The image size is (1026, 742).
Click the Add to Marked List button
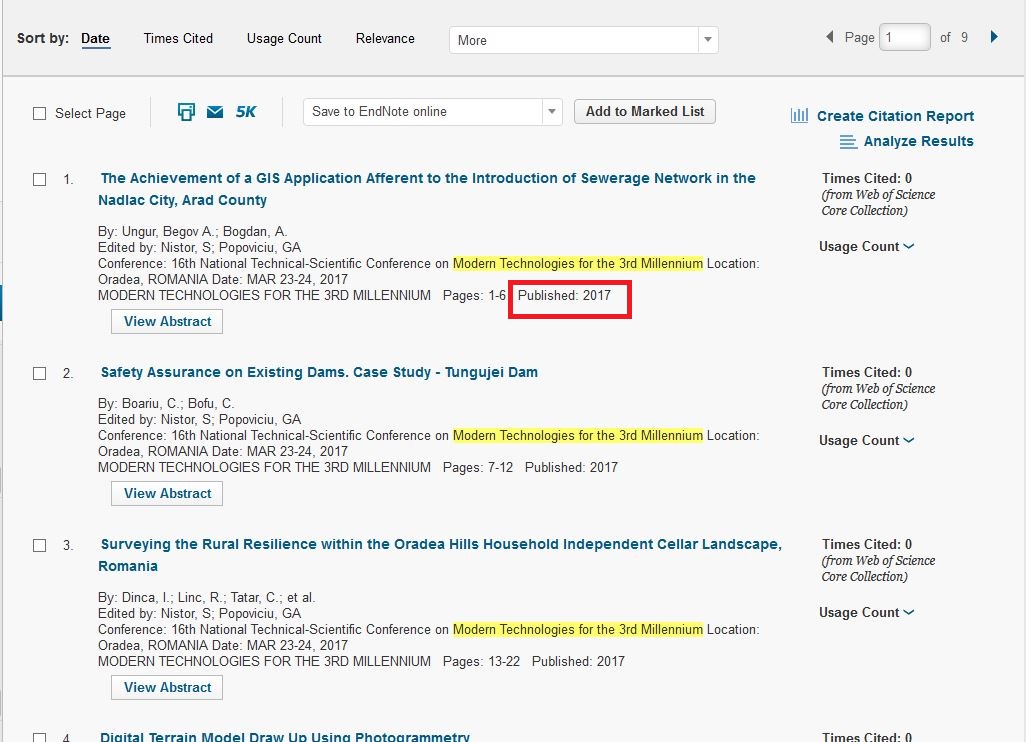645,112
